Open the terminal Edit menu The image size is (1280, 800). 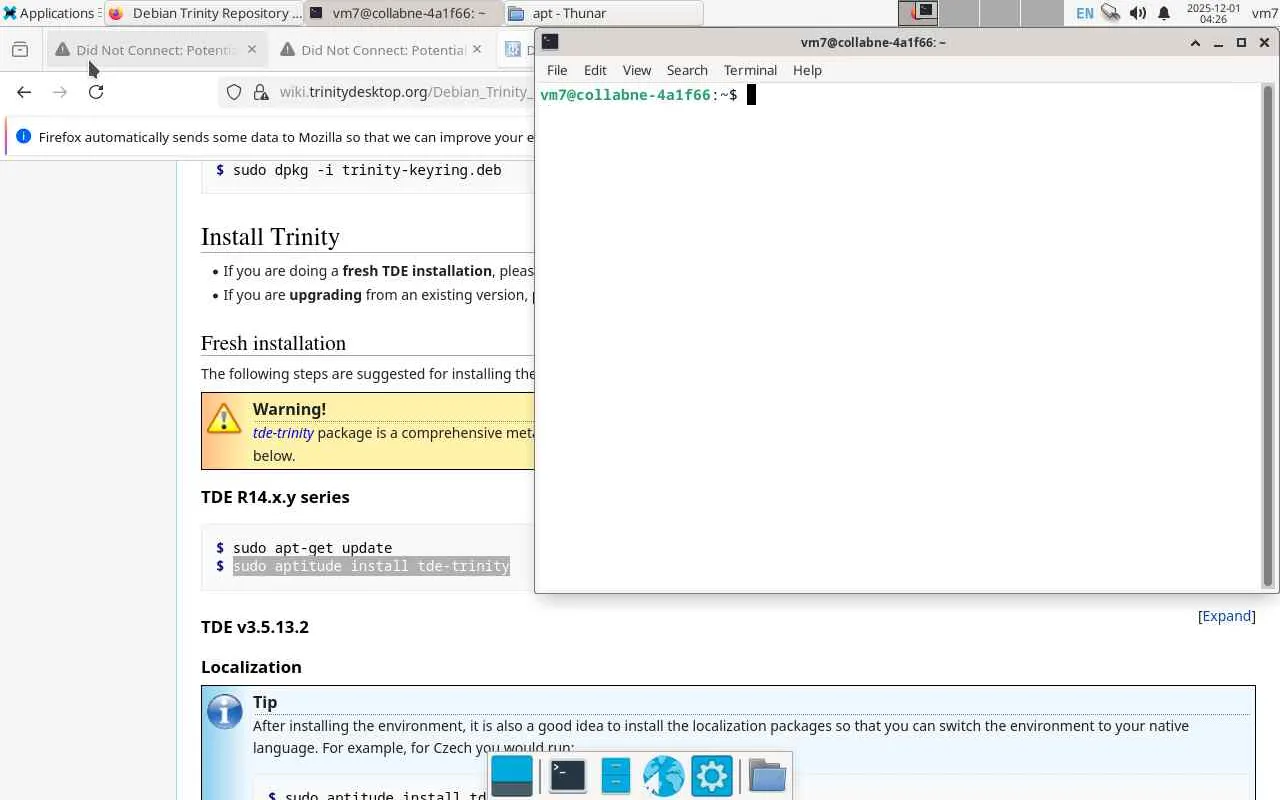click(595, 70)
